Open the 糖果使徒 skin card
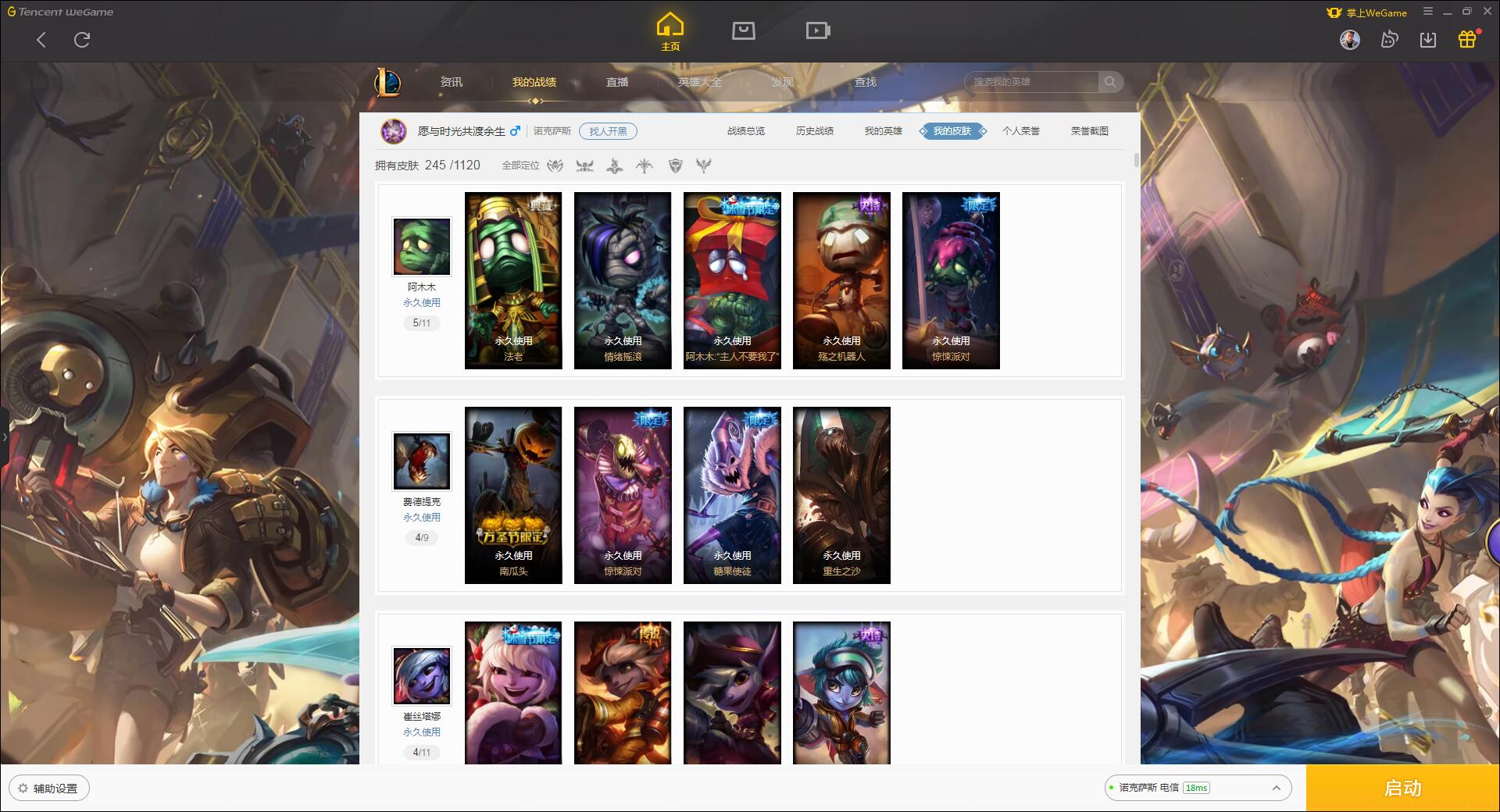The height and width of the screenshot is (812, 1500). pos(732,495)
